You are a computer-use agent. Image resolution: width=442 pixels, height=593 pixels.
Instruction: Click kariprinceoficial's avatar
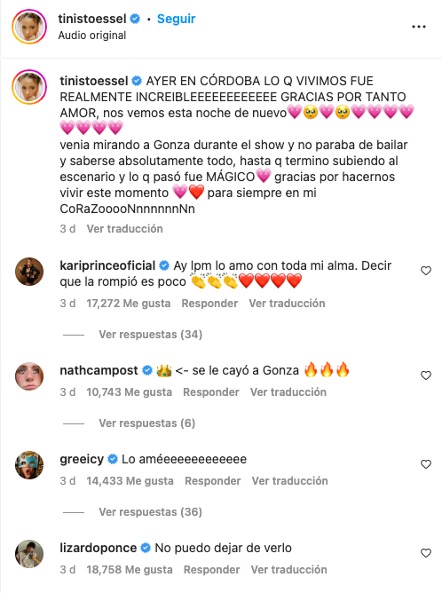(29, 272)
